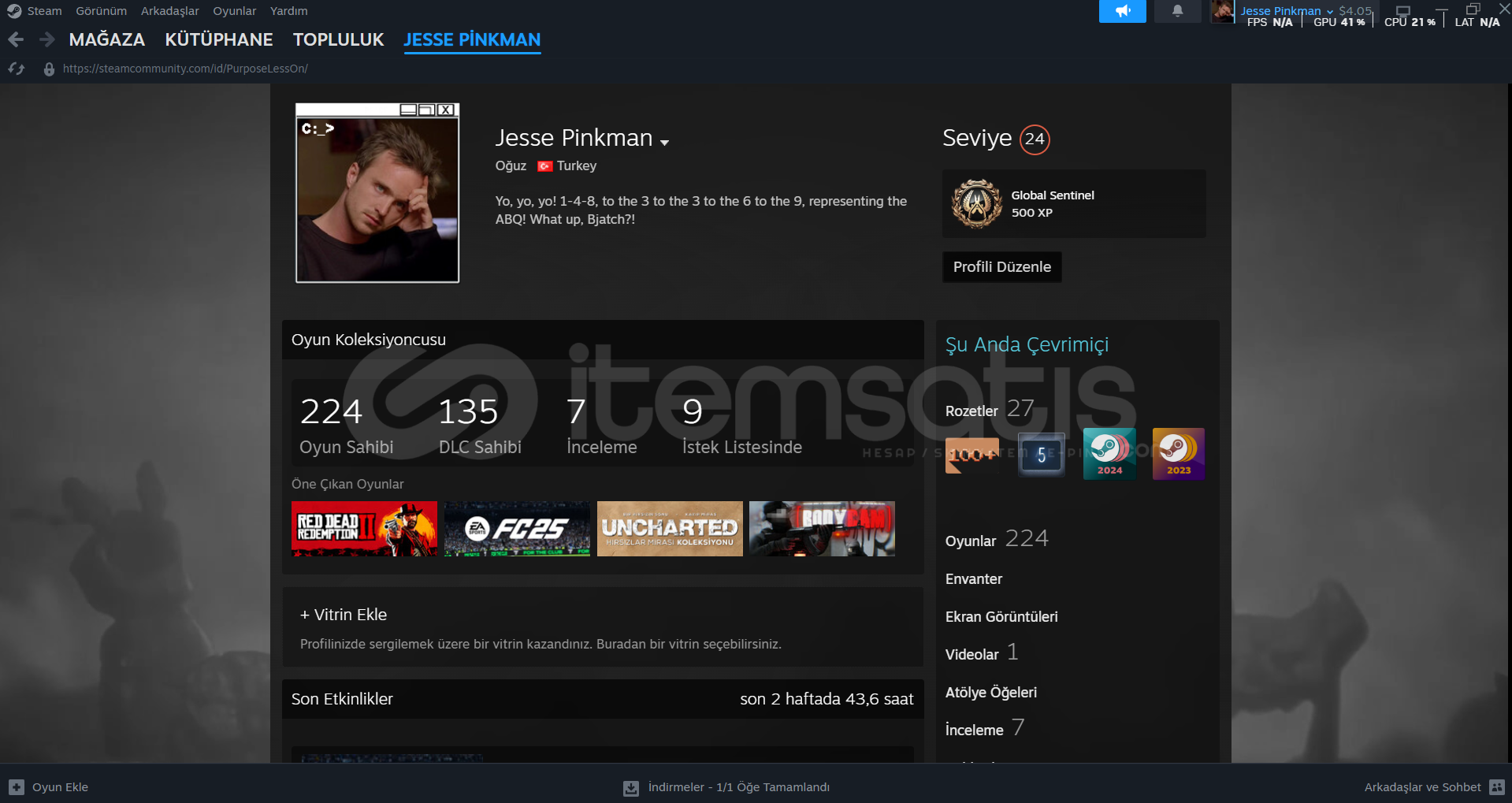Image resolution: width=1512 pixels, height=803 pixels.
Task: Reload the page with refresh icon
Action: 17,69
